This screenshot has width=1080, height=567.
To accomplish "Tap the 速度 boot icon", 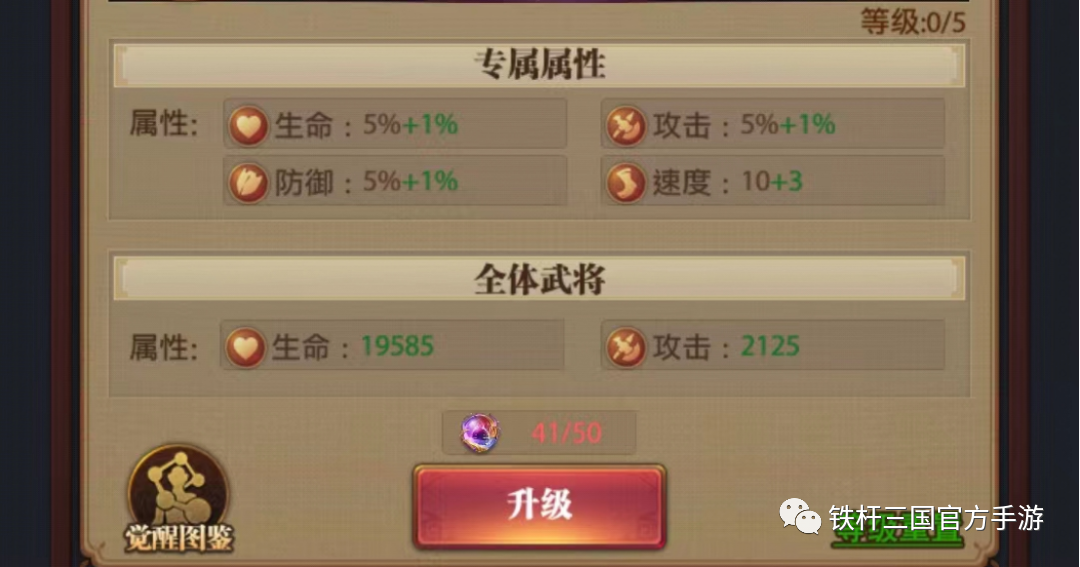I will (x=625, y=183).
